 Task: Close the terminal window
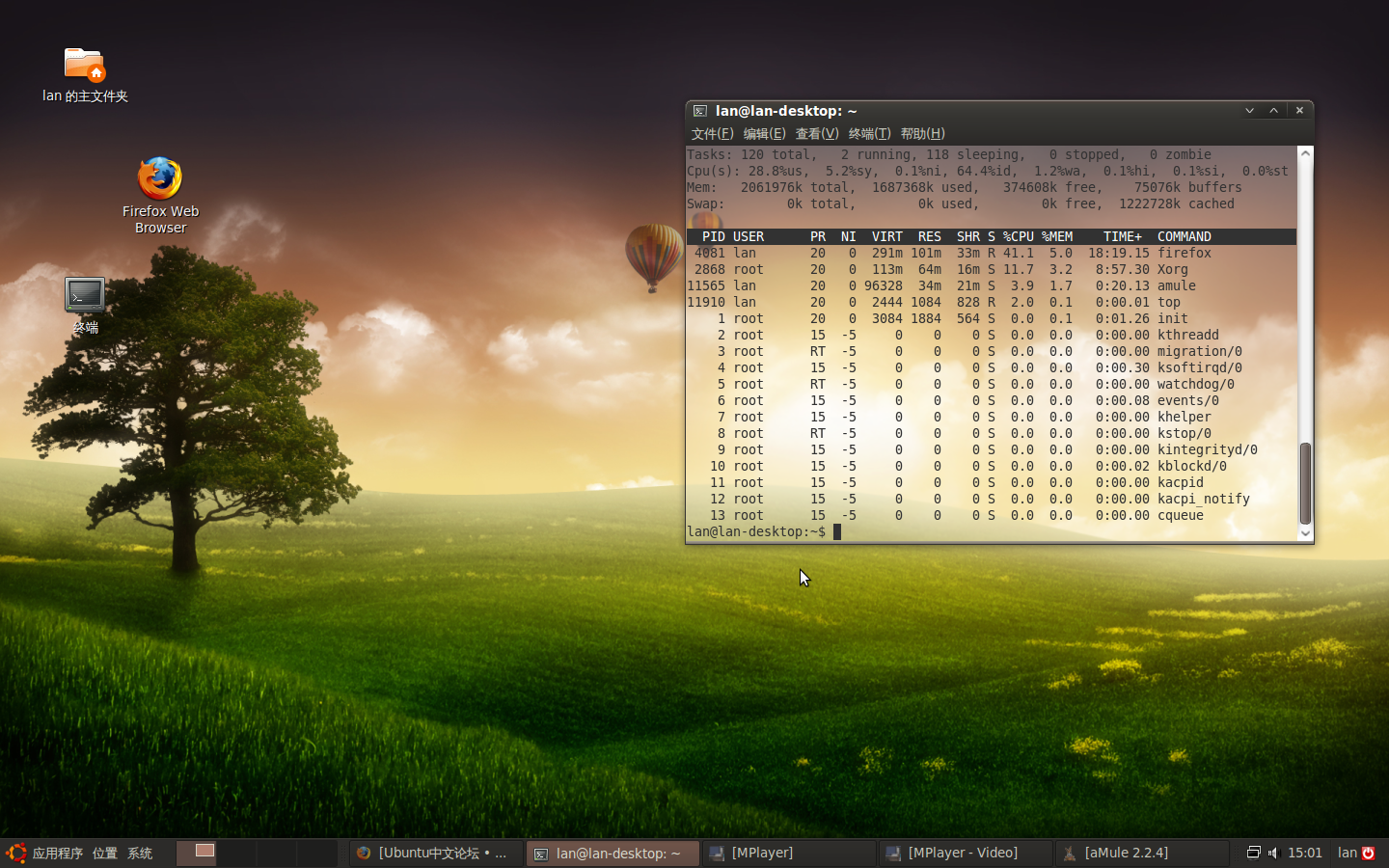[1299, 111]
